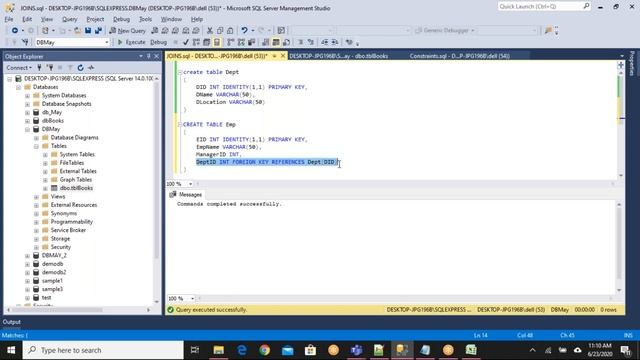
Task: Open the Connect dropdown in Object Explorer
Action: coord(19,68)
